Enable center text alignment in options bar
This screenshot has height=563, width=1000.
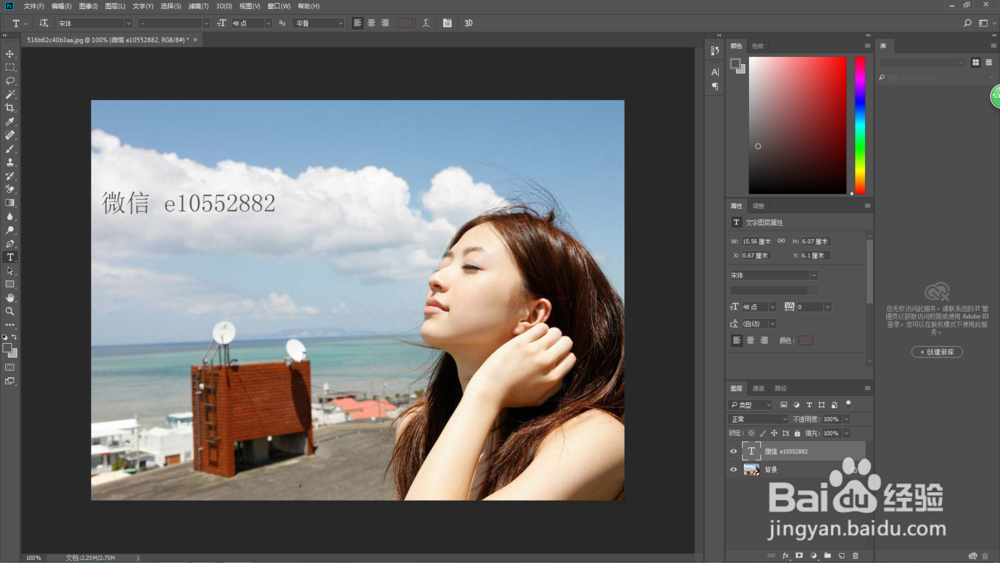click(371, 23)
